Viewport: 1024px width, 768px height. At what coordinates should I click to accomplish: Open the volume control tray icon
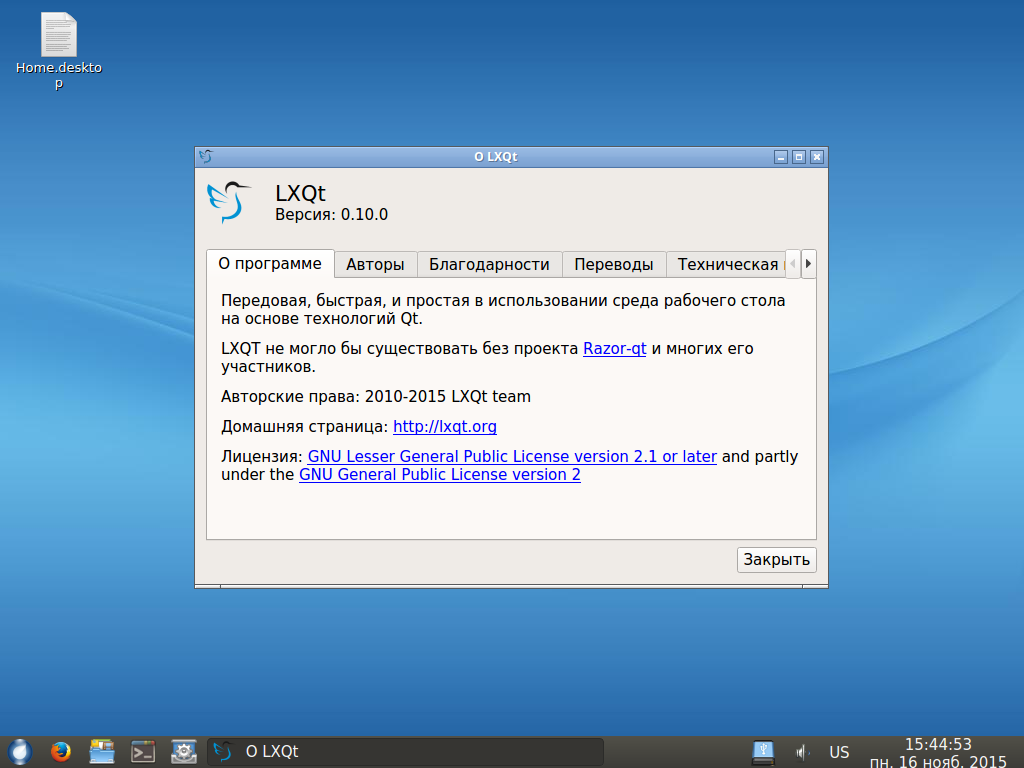tap(802, 753)
